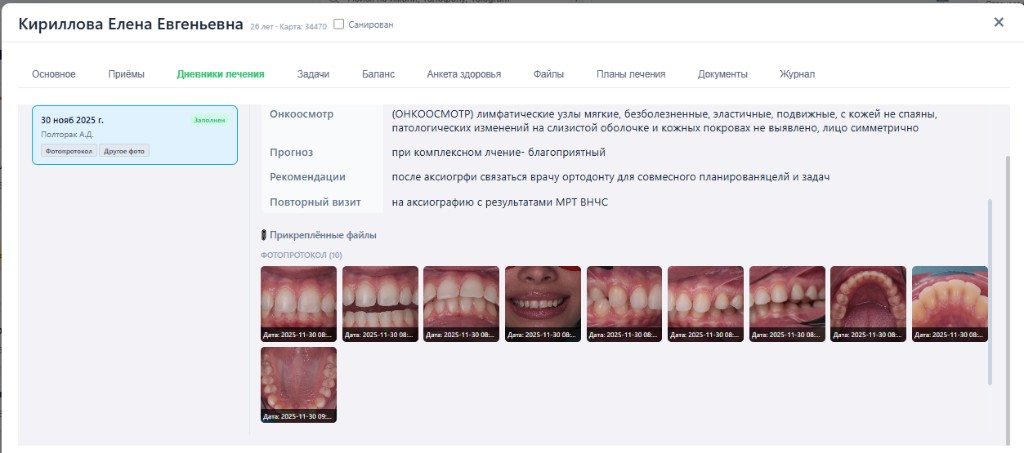This screenshot has width=1024, height=453.
Task: Open the Журнал tab
Action: pos(797,74)
